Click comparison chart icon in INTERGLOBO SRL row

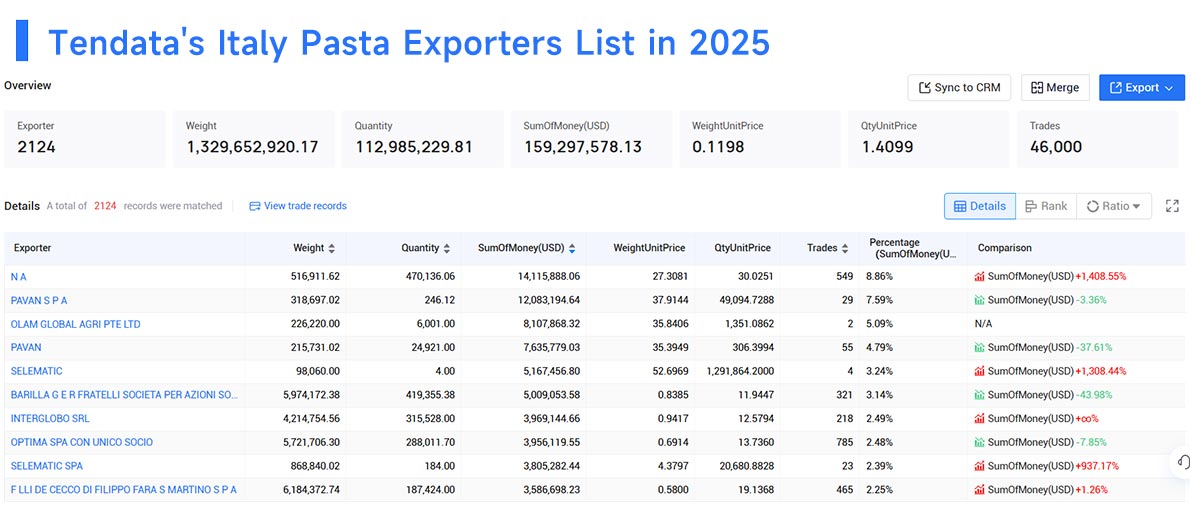[979, 418]
